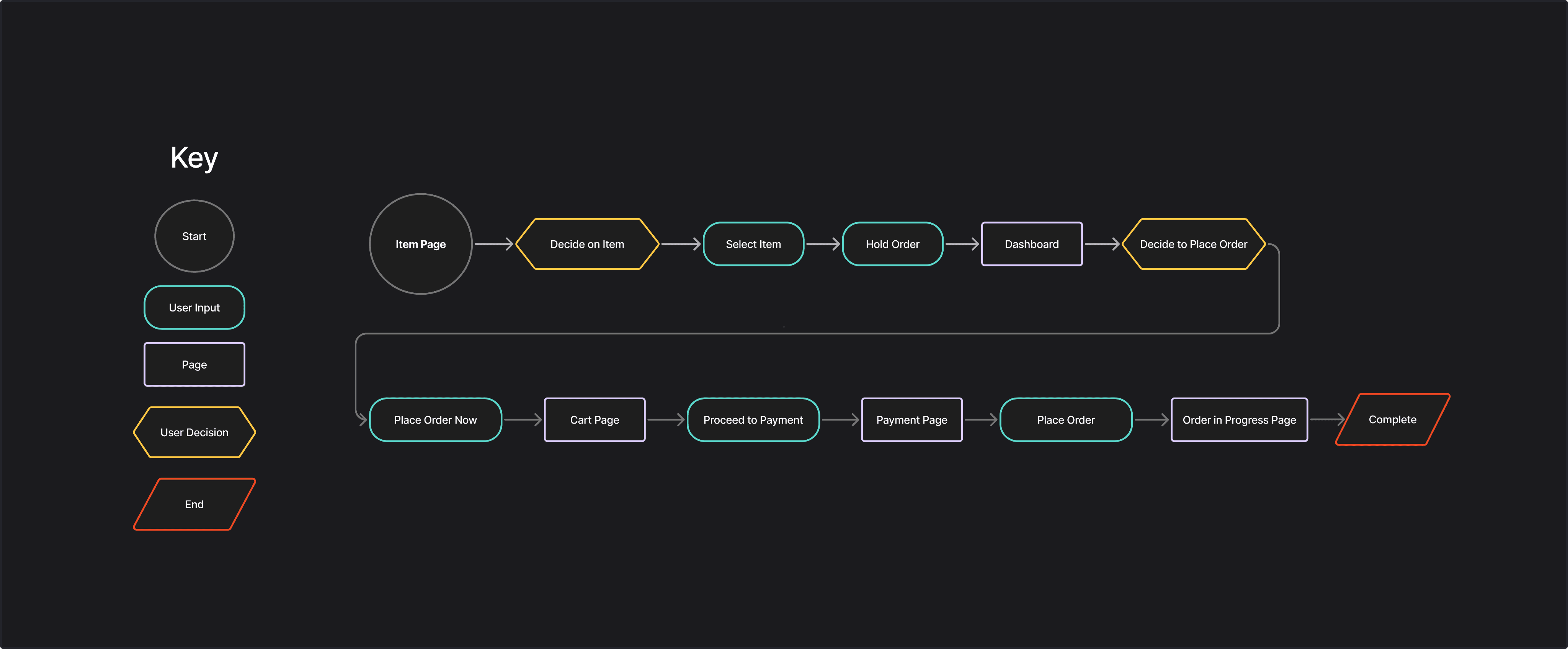
Task: Click the Item Page start circle
Action: click(x=421, y=244)
